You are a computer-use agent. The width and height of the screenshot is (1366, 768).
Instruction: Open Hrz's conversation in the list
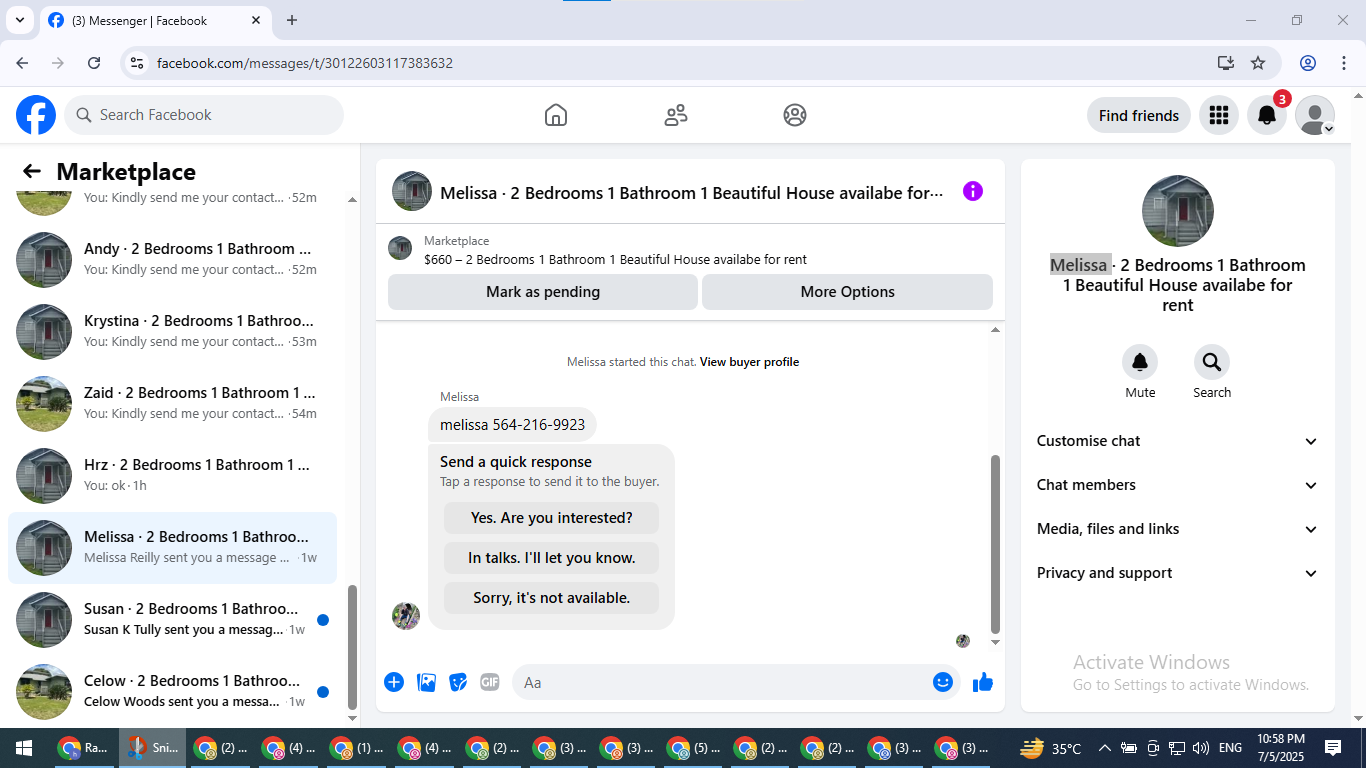coord(172,475)
